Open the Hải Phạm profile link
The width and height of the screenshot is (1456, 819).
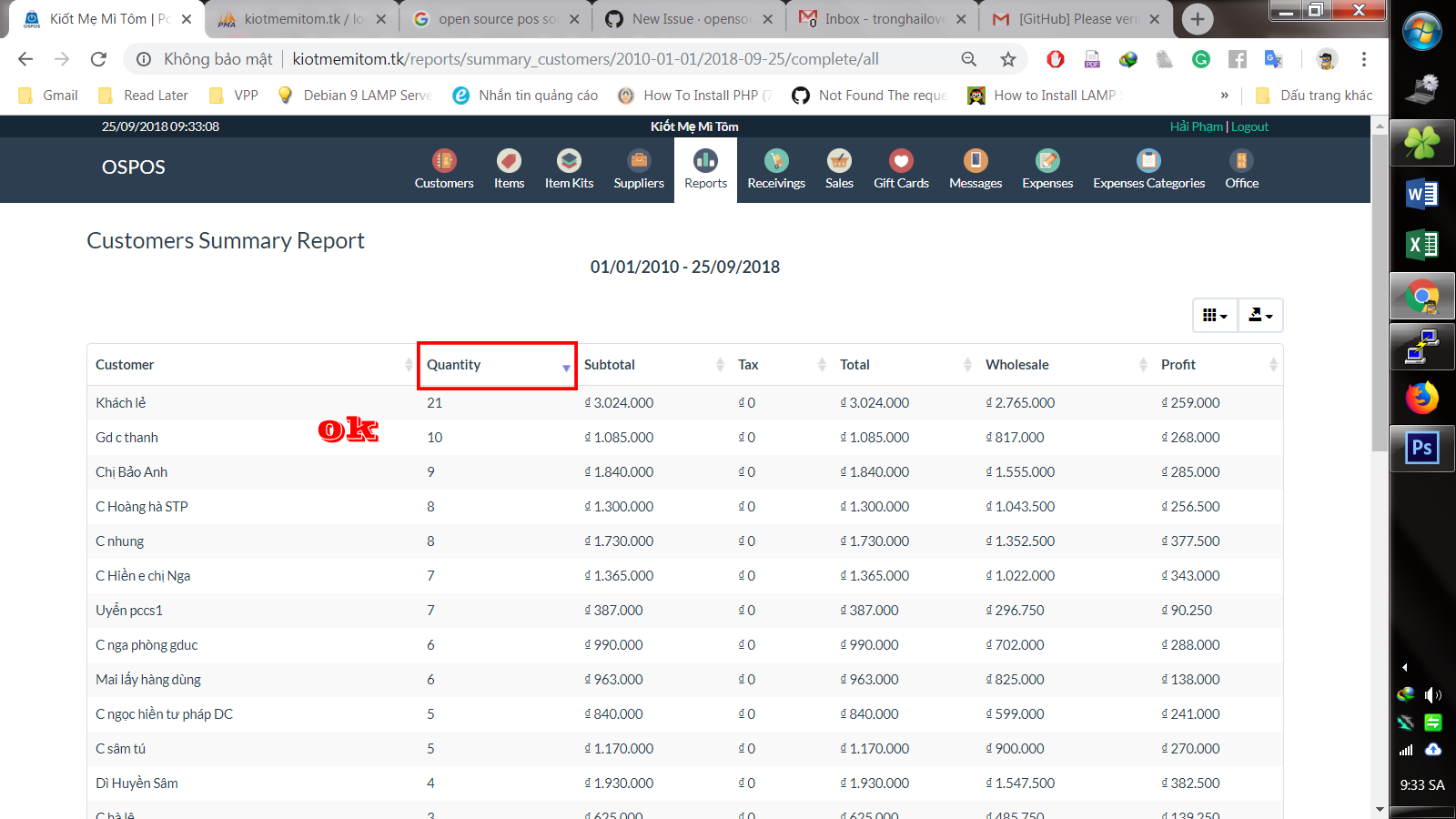click(1197, 126)
